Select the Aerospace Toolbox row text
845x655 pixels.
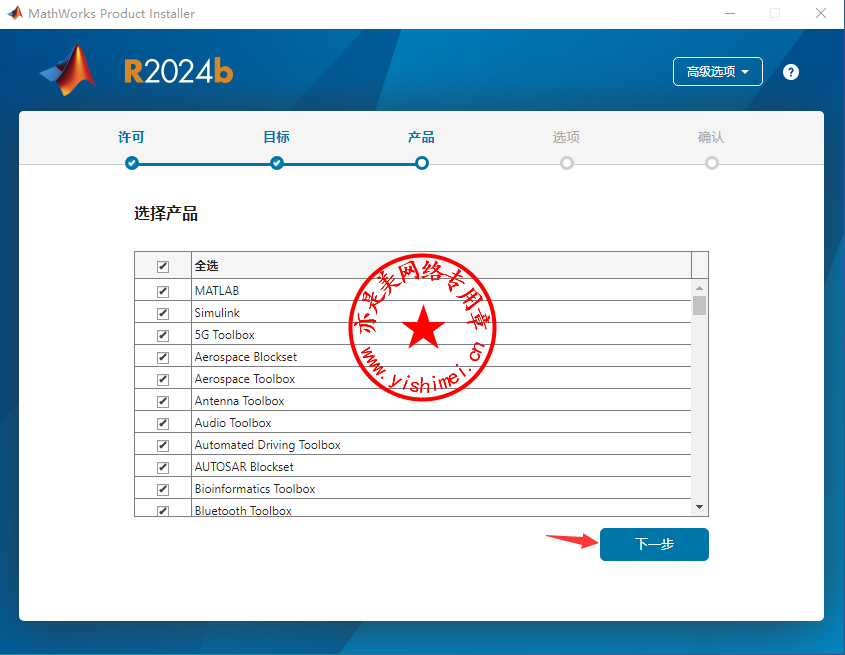pos(245,379)
